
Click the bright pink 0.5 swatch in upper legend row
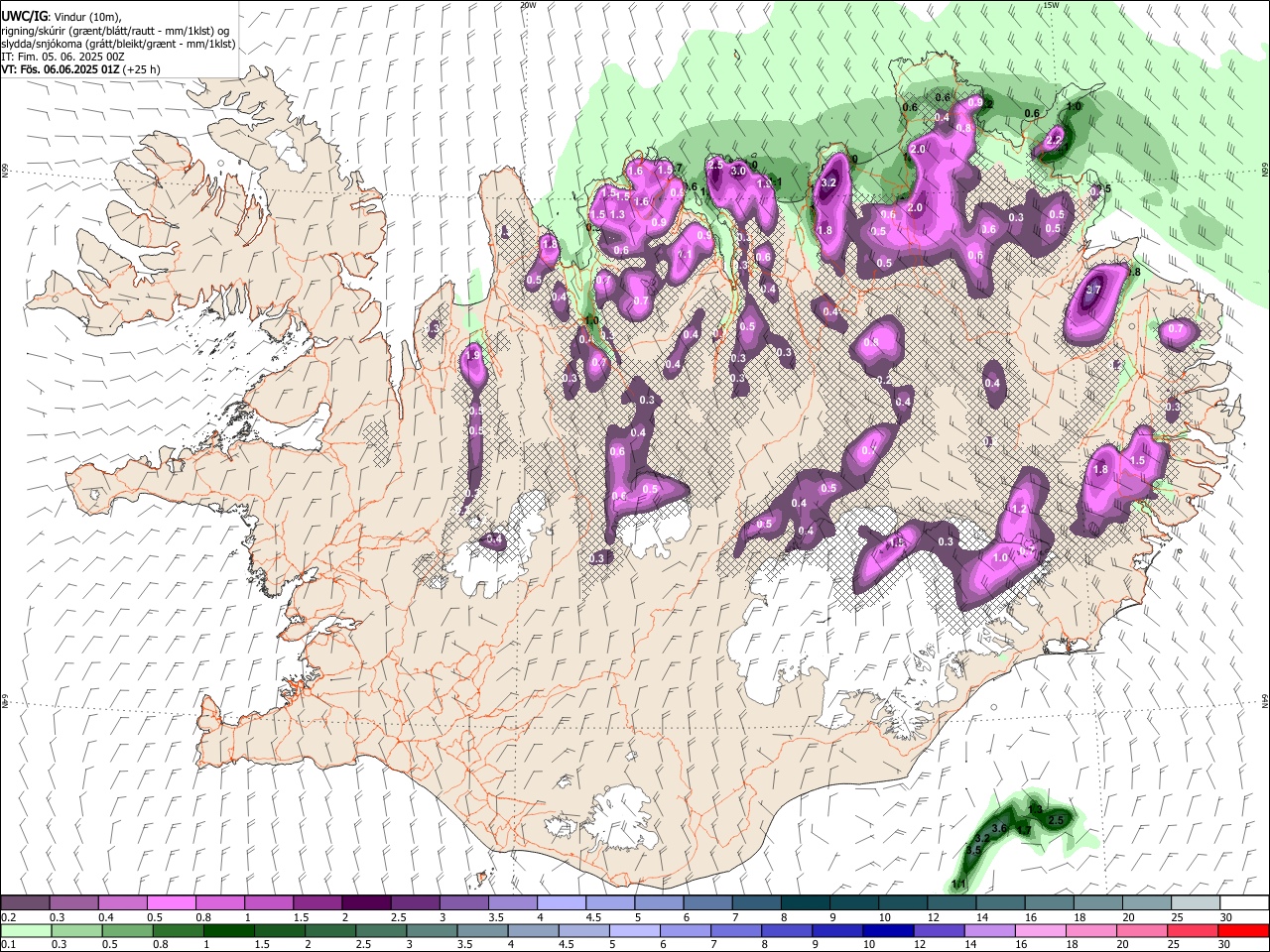tap(172, 903)
